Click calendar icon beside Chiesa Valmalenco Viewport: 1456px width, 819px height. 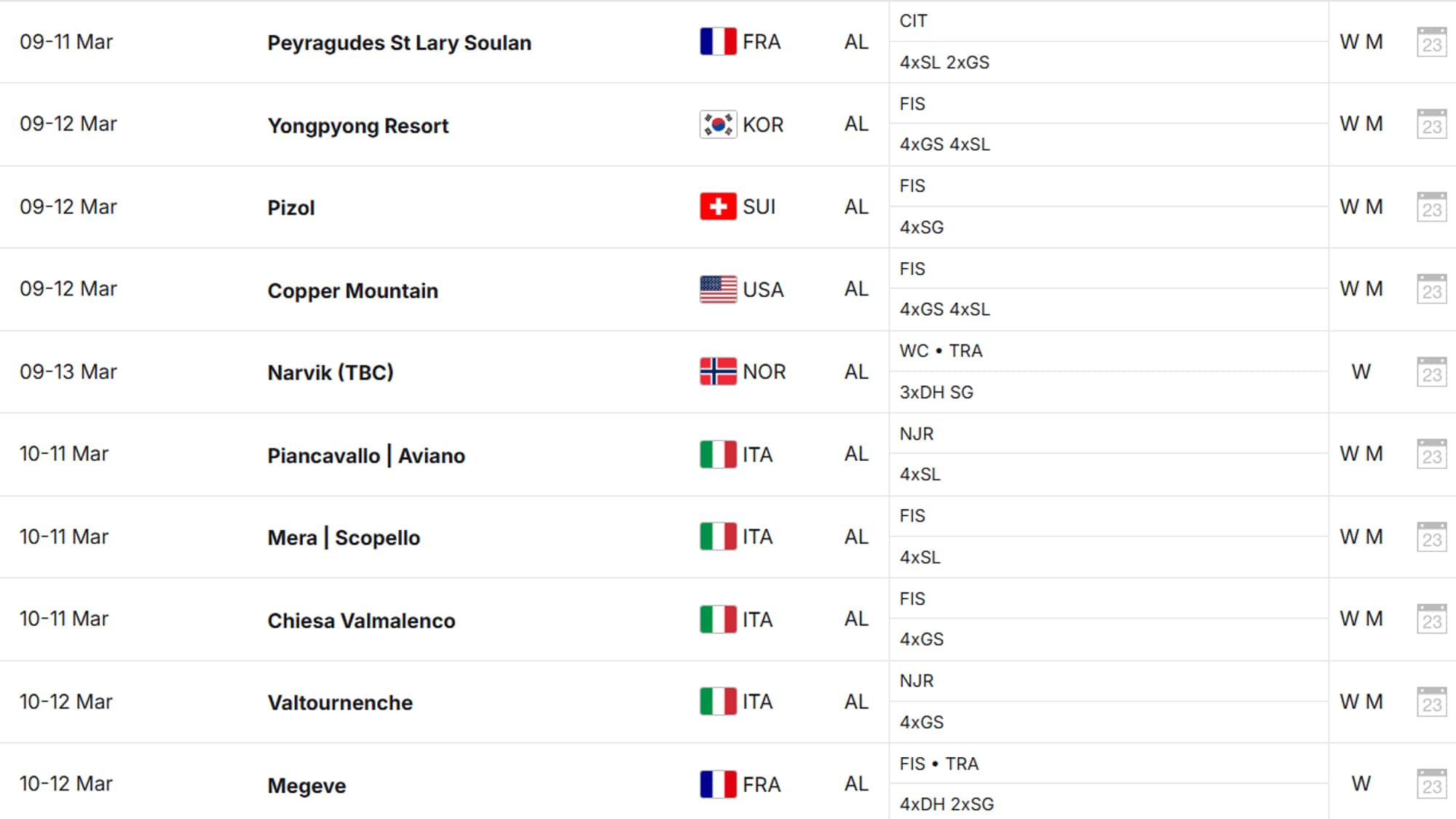[x=1431, y=620]
